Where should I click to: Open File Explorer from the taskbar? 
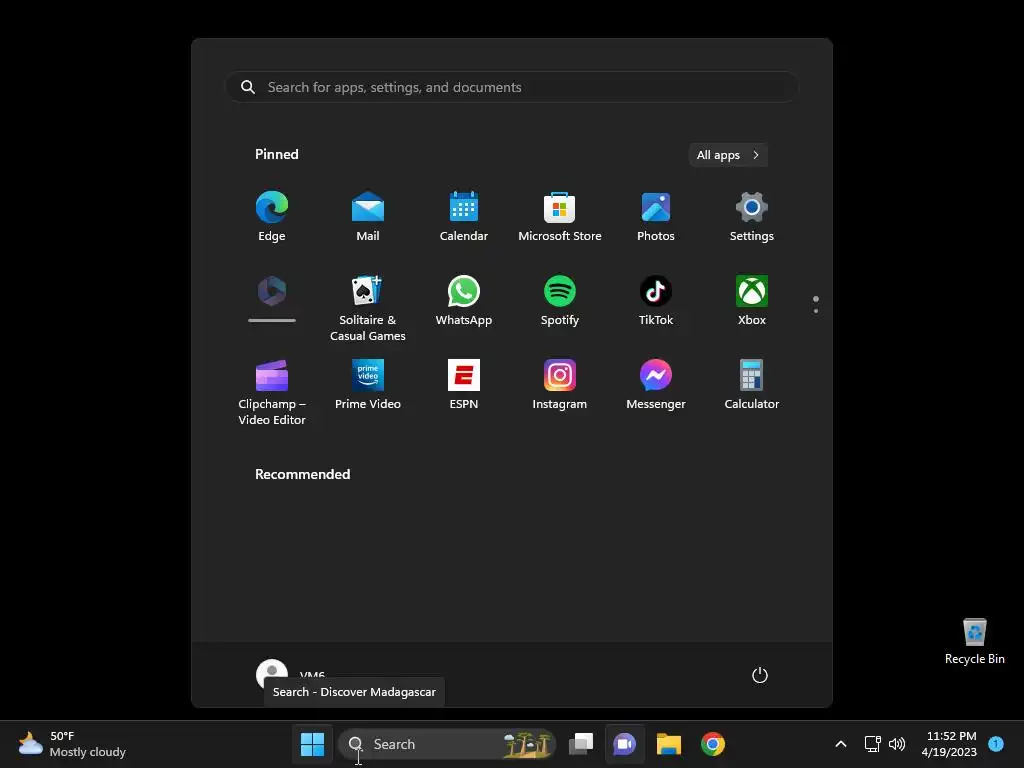click(x=669, y=744)
